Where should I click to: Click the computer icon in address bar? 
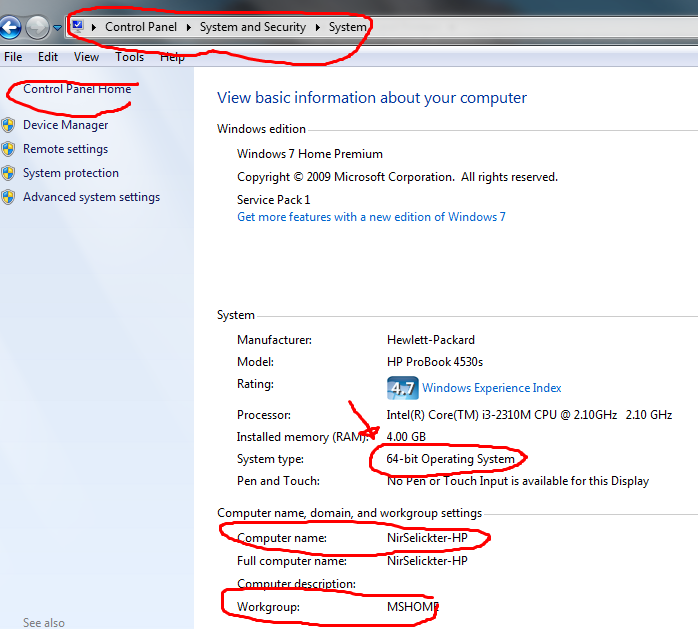point(78,26)
